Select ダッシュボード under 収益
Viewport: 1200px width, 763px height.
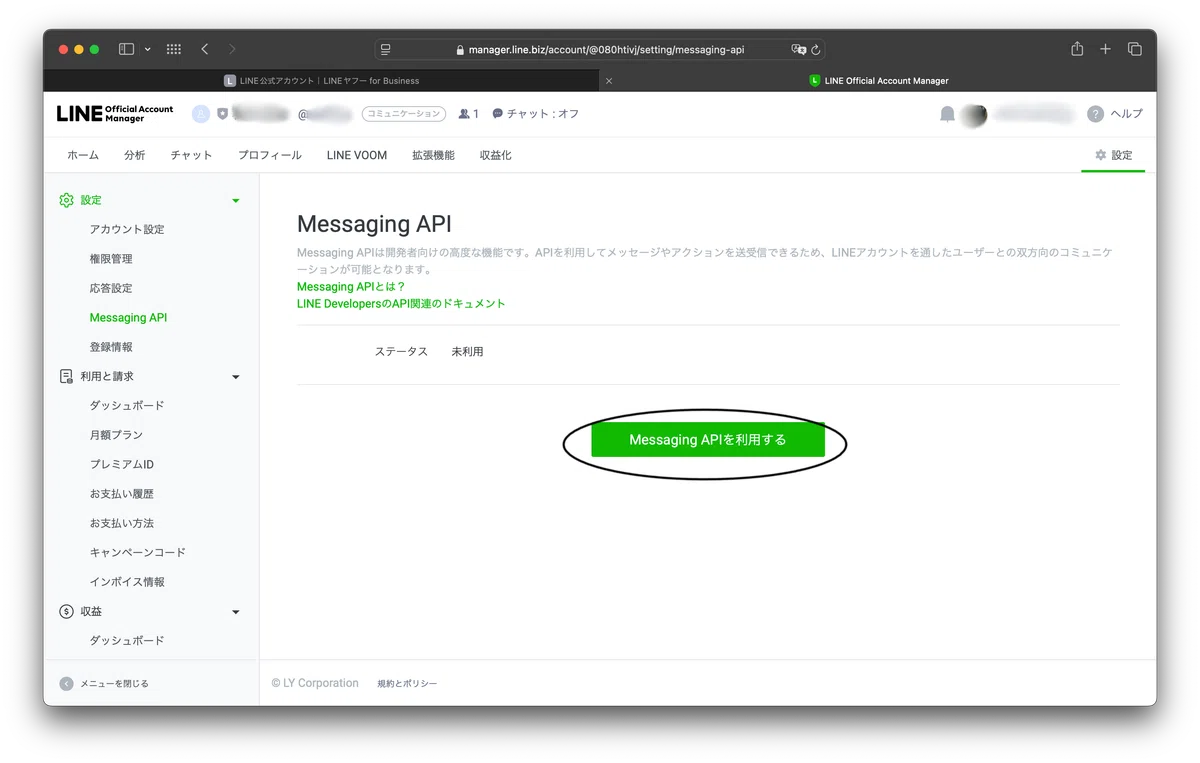[x=127, y=640]
